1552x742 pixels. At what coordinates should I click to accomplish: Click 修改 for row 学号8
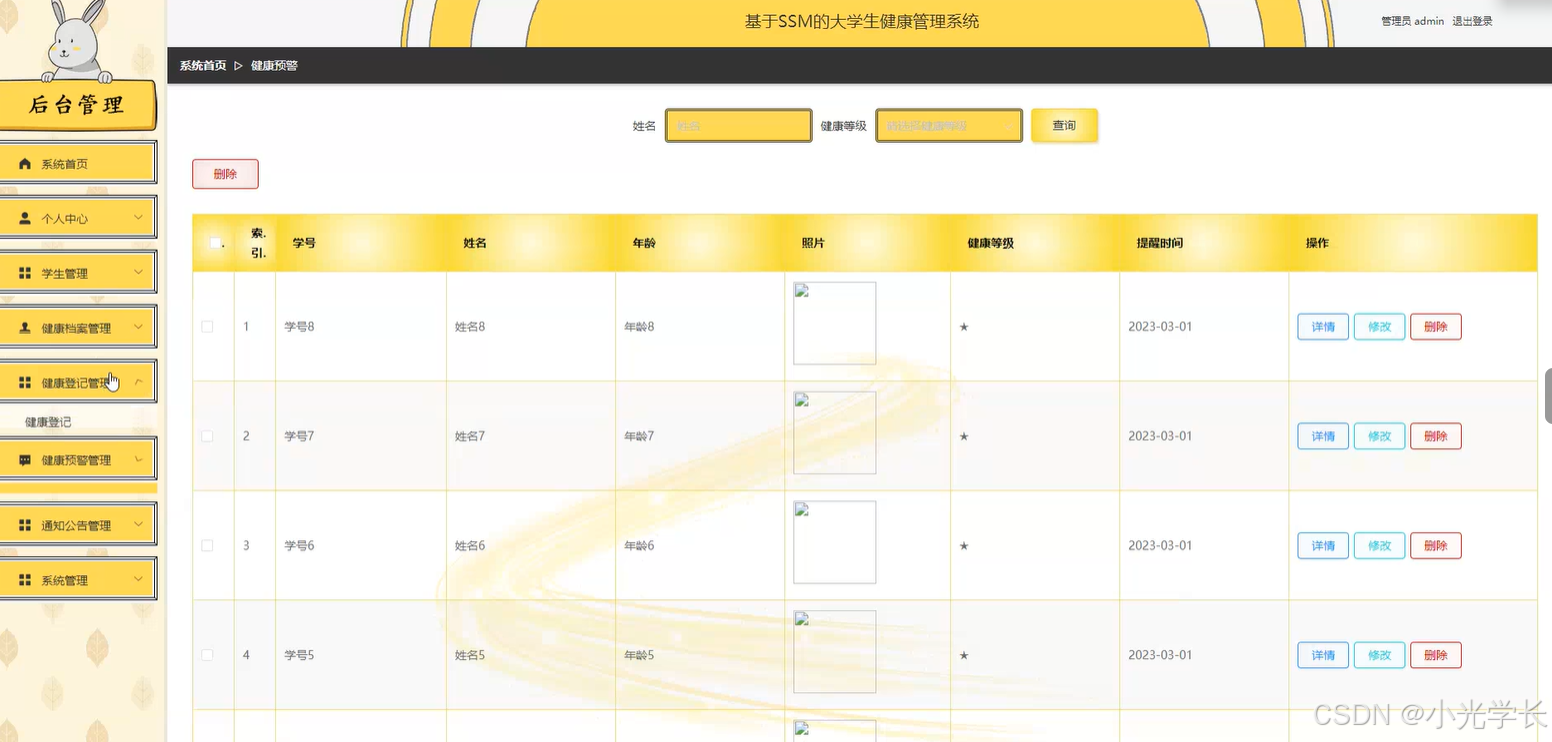(x=1379, y=327)
